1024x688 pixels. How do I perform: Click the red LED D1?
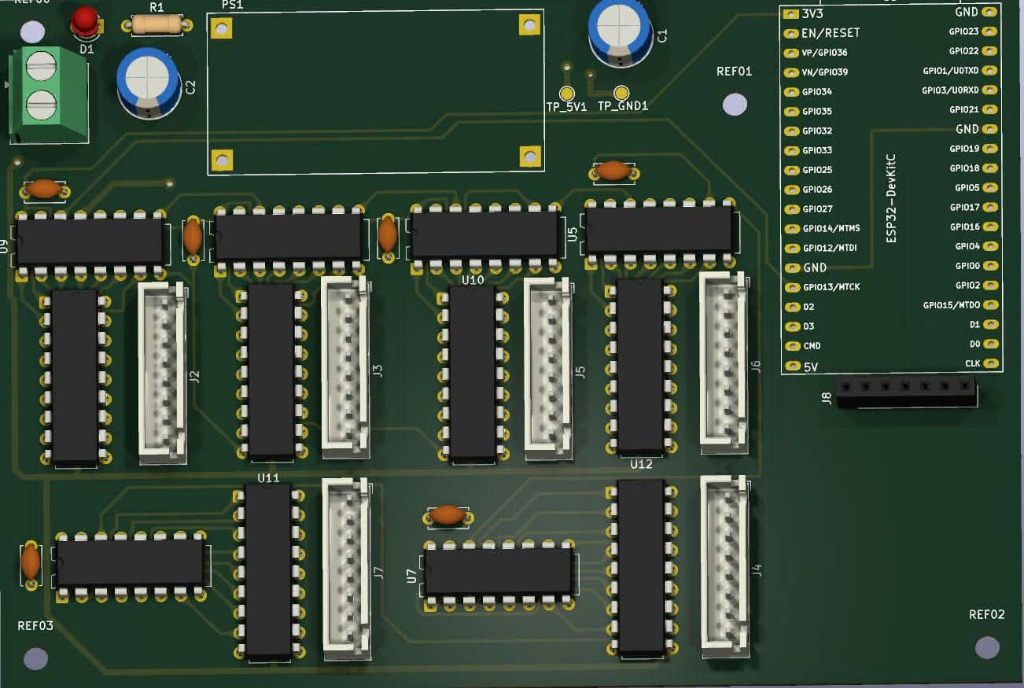click(x=85, y=22)
